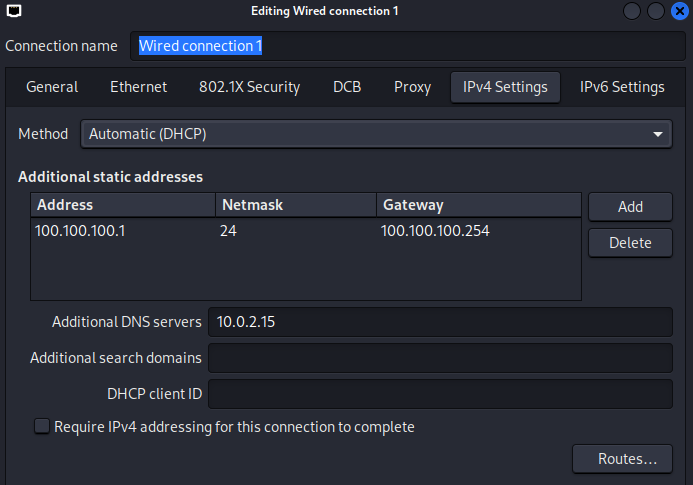Click the window icon in title bar
This screenshot has height=485, width=693.
tap(14, 11)
